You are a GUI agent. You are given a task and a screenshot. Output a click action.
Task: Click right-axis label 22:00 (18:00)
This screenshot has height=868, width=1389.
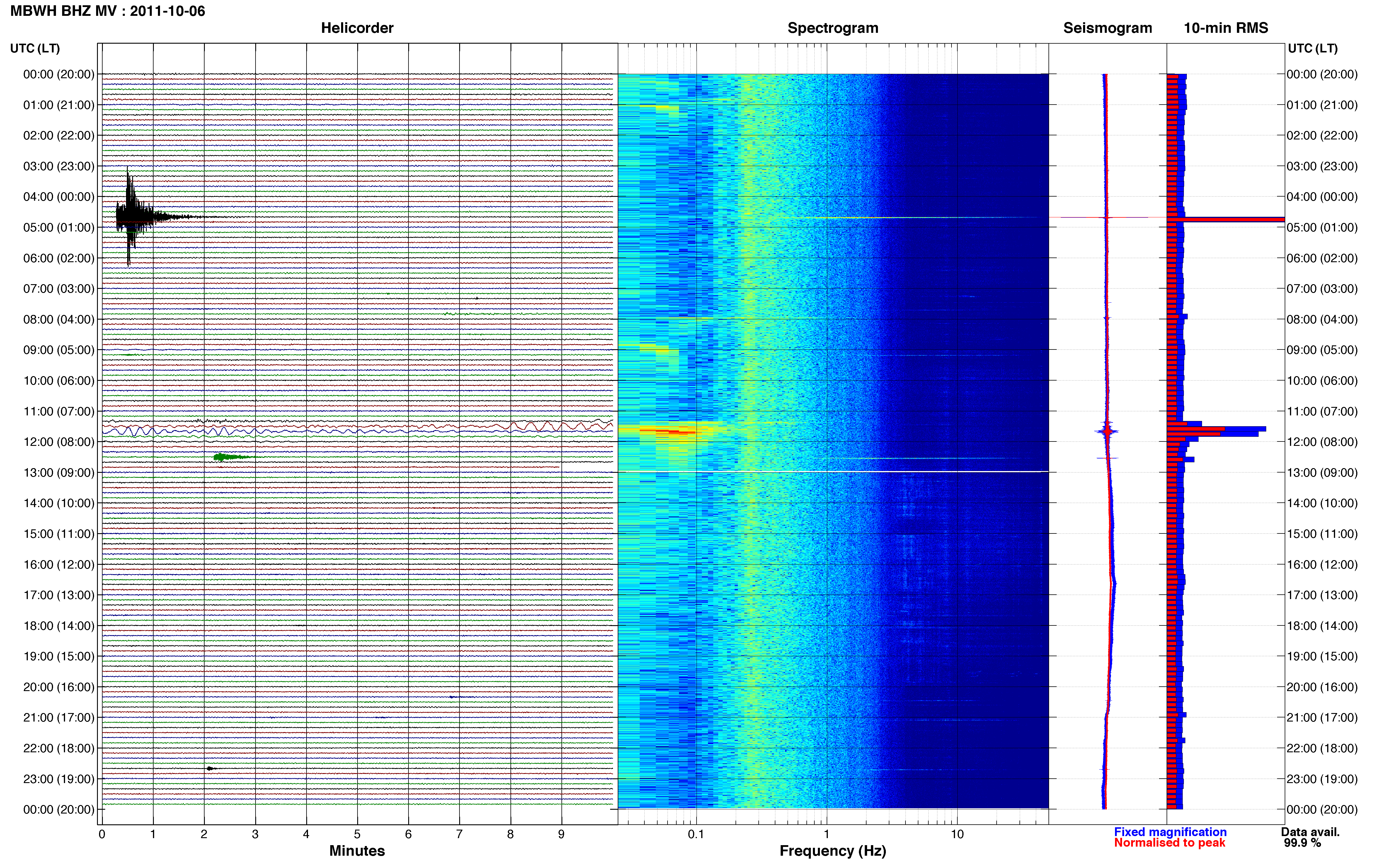1322,748
